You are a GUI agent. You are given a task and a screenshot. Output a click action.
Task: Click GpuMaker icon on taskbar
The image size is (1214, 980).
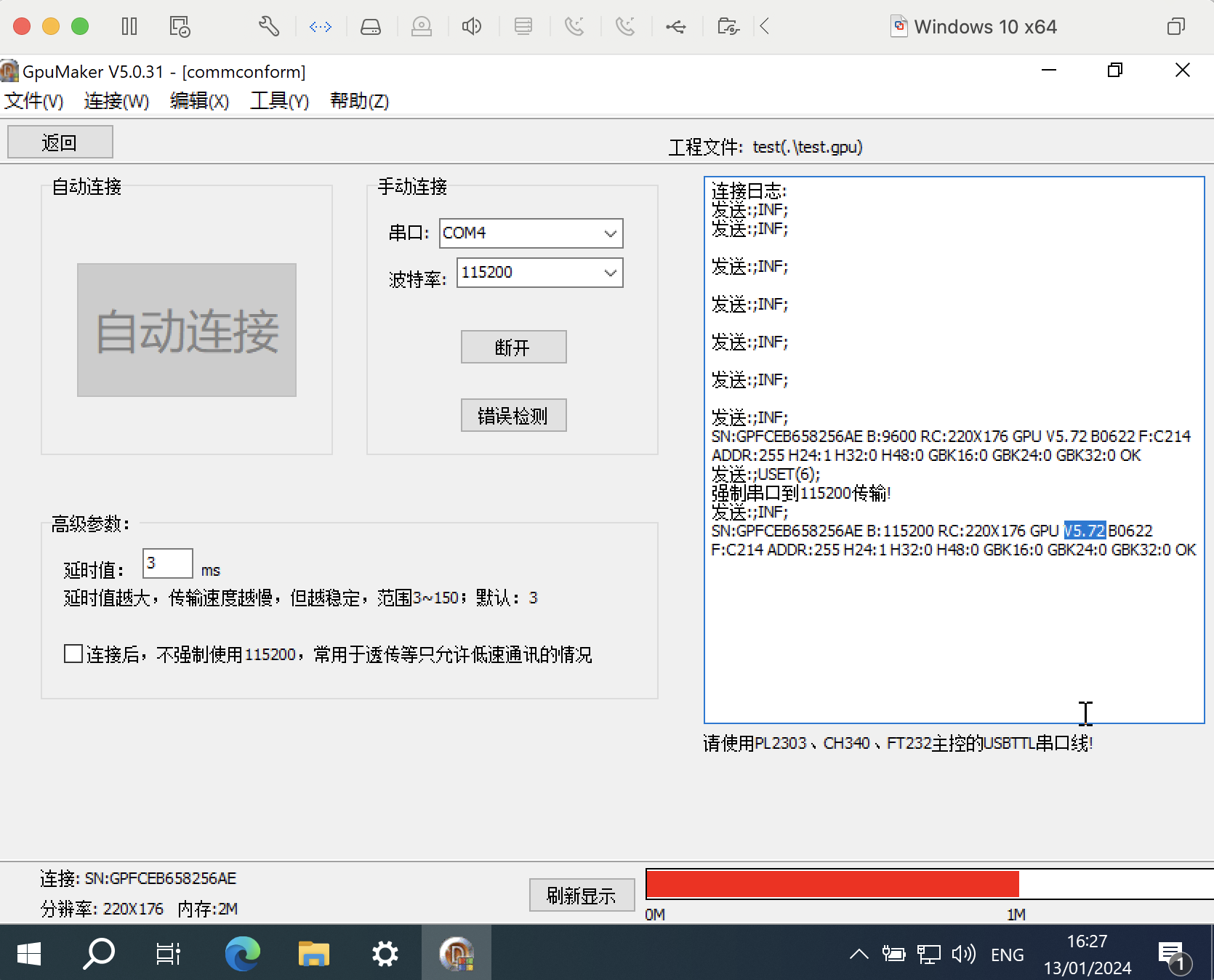pyautogui.click(x=457, y=953)
